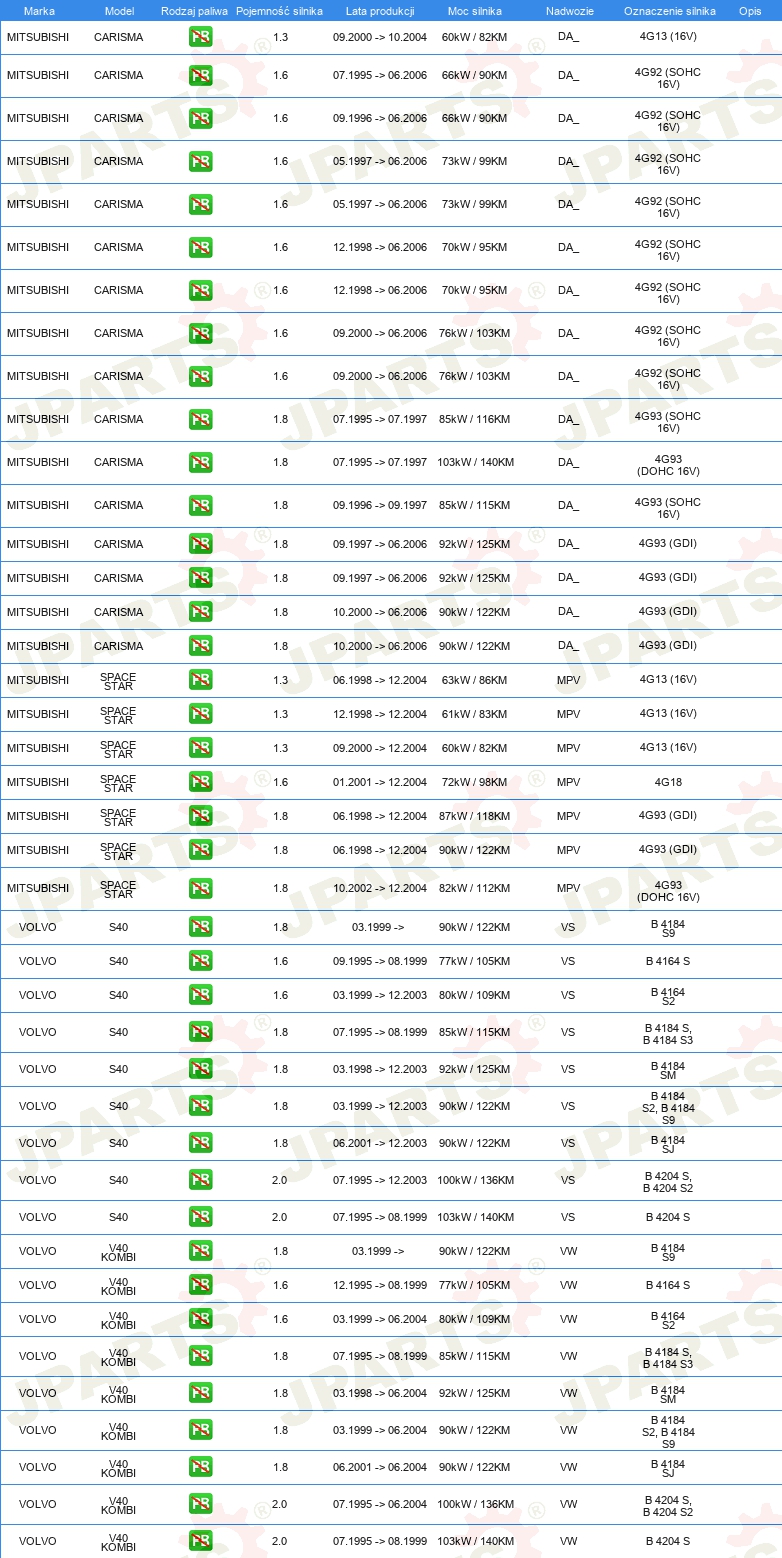Image resolution: width=782 pixels, height=1558 pixels.
Task: Click the fuel icon in the V40 Kombi 80kW / 109KM row
Action: pos(200,1319)
